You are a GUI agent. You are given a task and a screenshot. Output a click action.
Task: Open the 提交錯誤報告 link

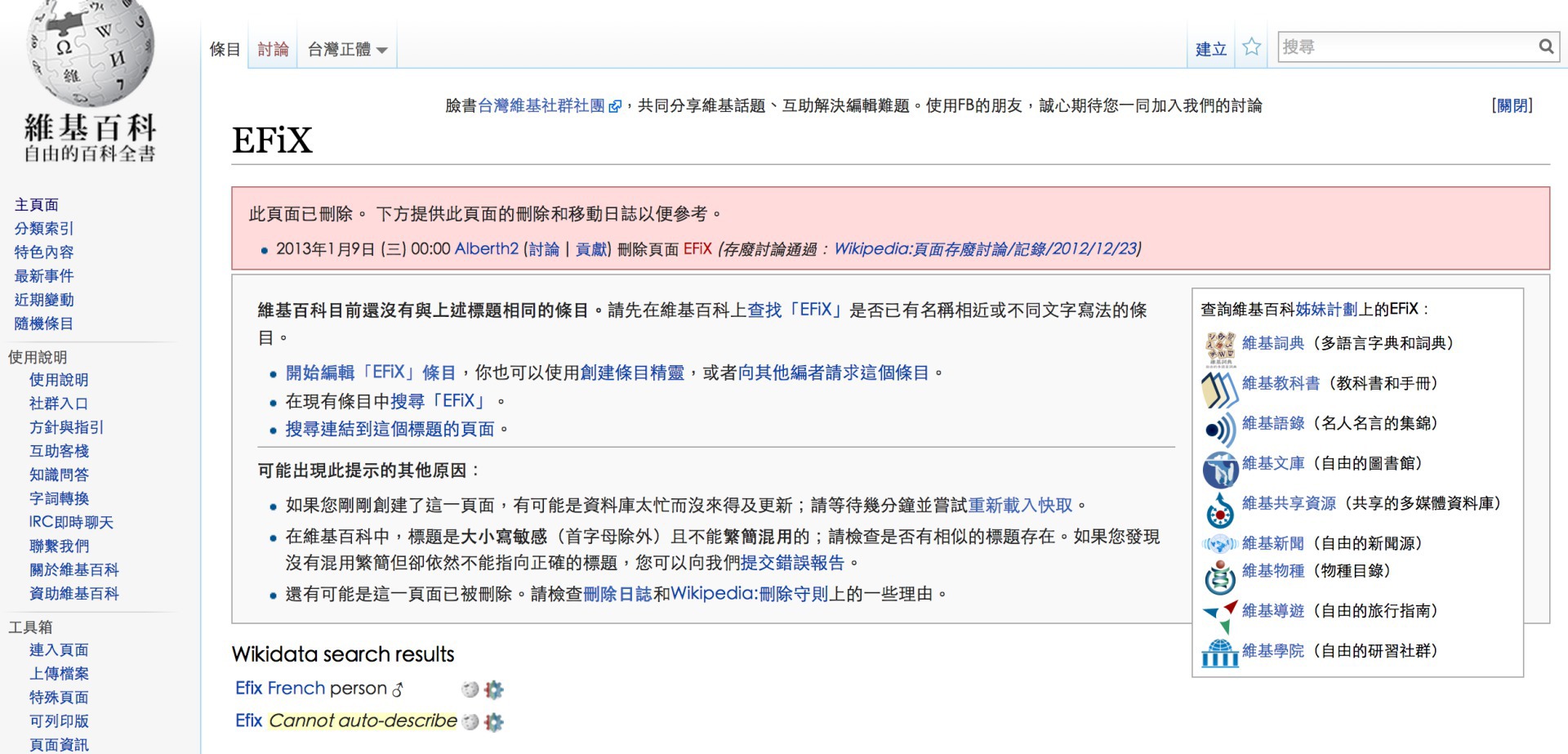(x=792, y=562)
